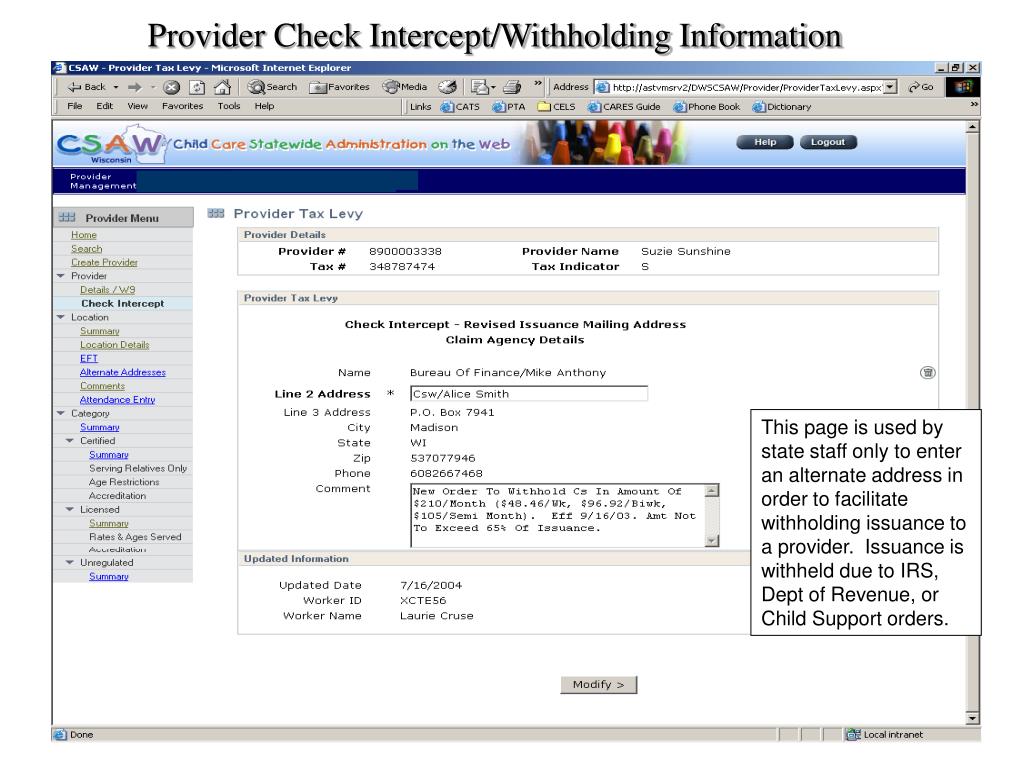Image resolution: width=1024 pixels, height=768 pixels.
Task: Click the Forward arrow in toolbar
Action: 135,87
